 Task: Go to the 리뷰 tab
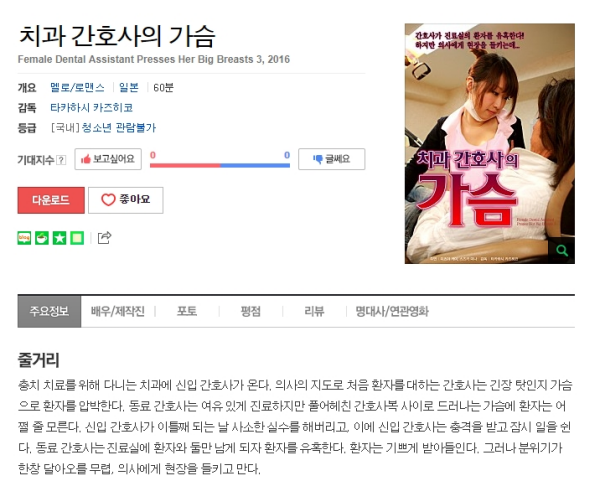pos(314,311)
